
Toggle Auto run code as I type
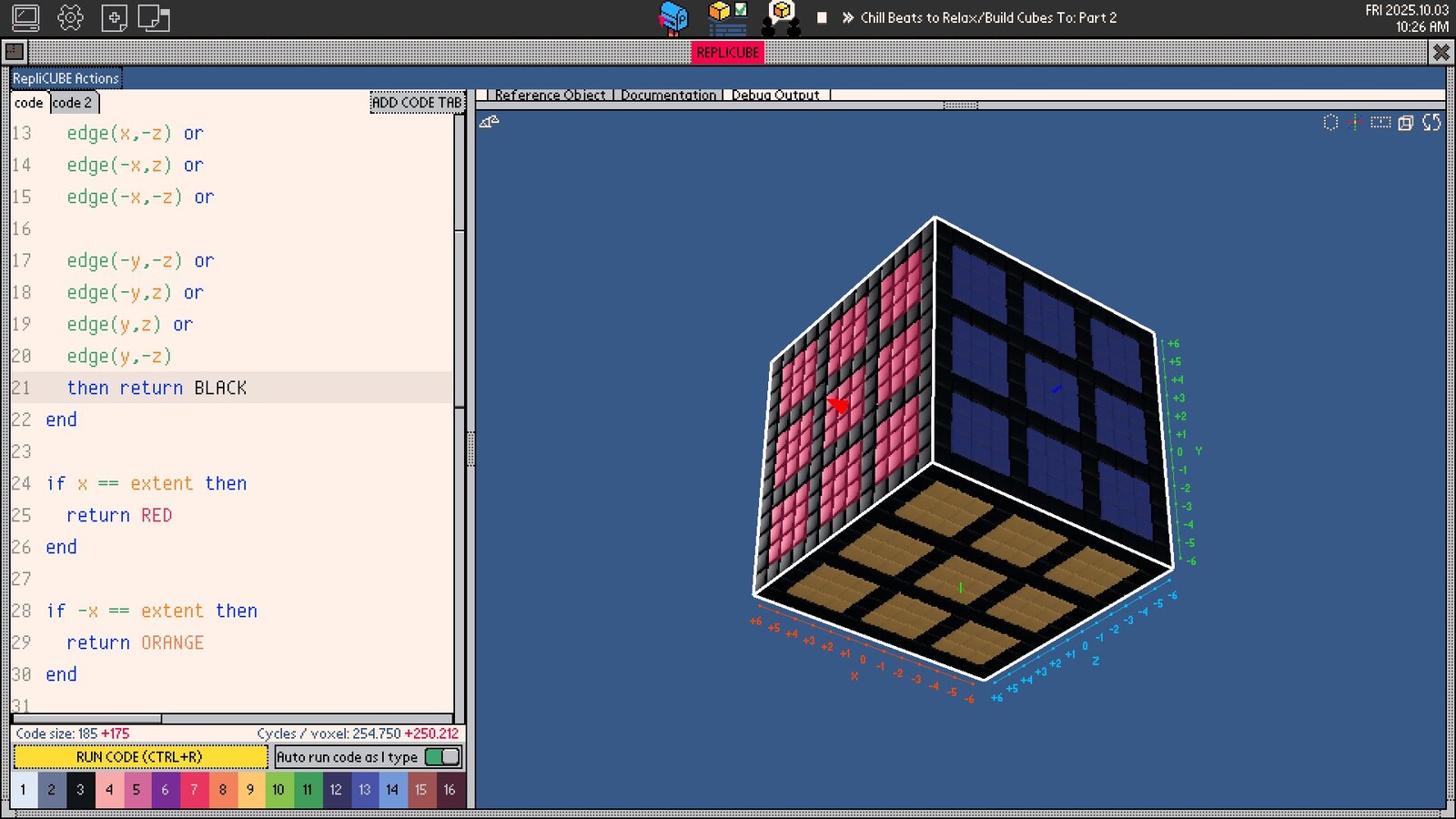click(442, 757)
